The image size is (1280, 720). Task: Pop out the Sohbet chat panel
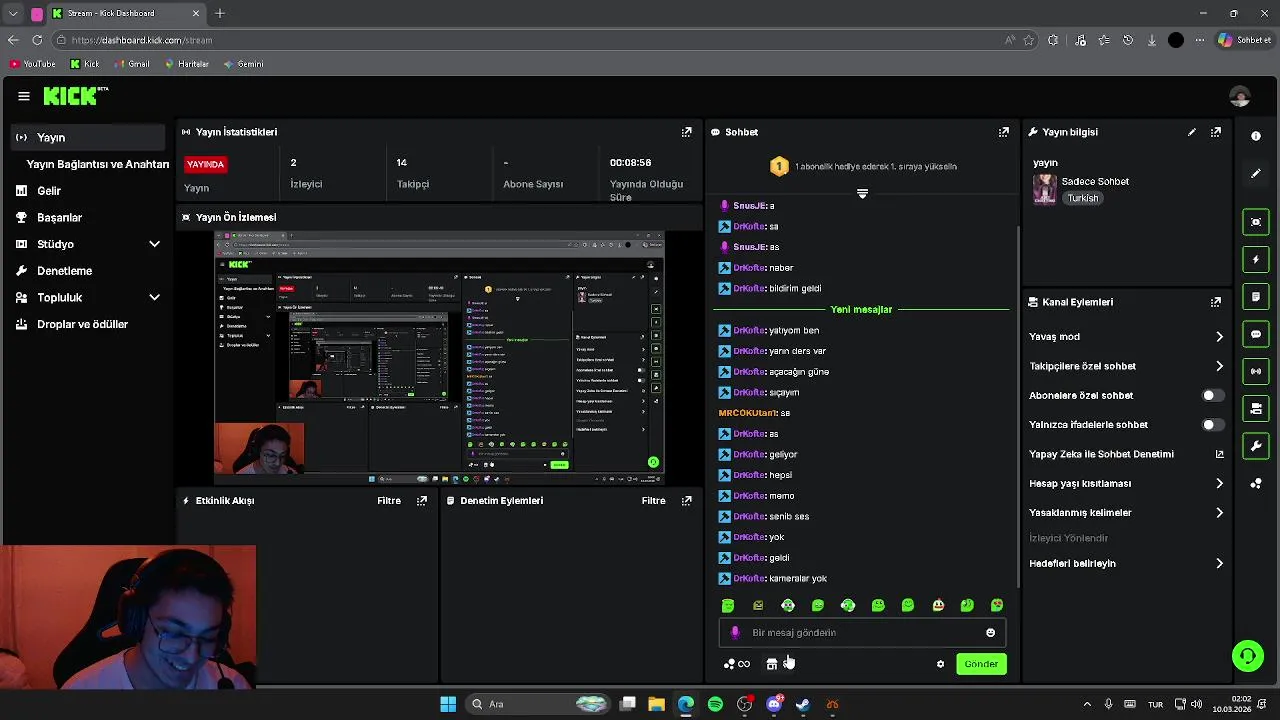click(1004, 132)
